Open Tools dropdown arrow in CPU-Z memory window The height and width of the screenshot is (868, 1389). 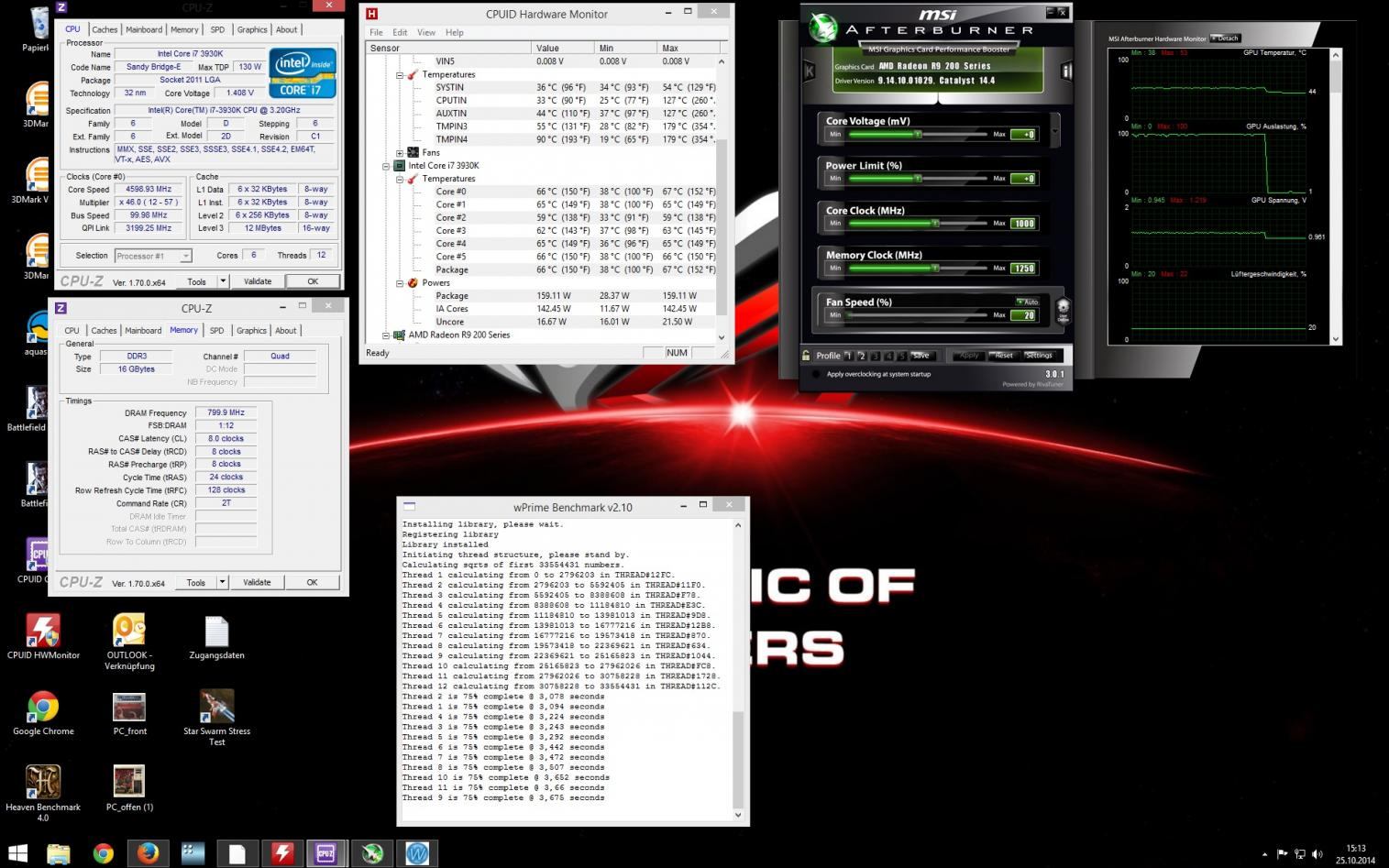tap(222, 582)
